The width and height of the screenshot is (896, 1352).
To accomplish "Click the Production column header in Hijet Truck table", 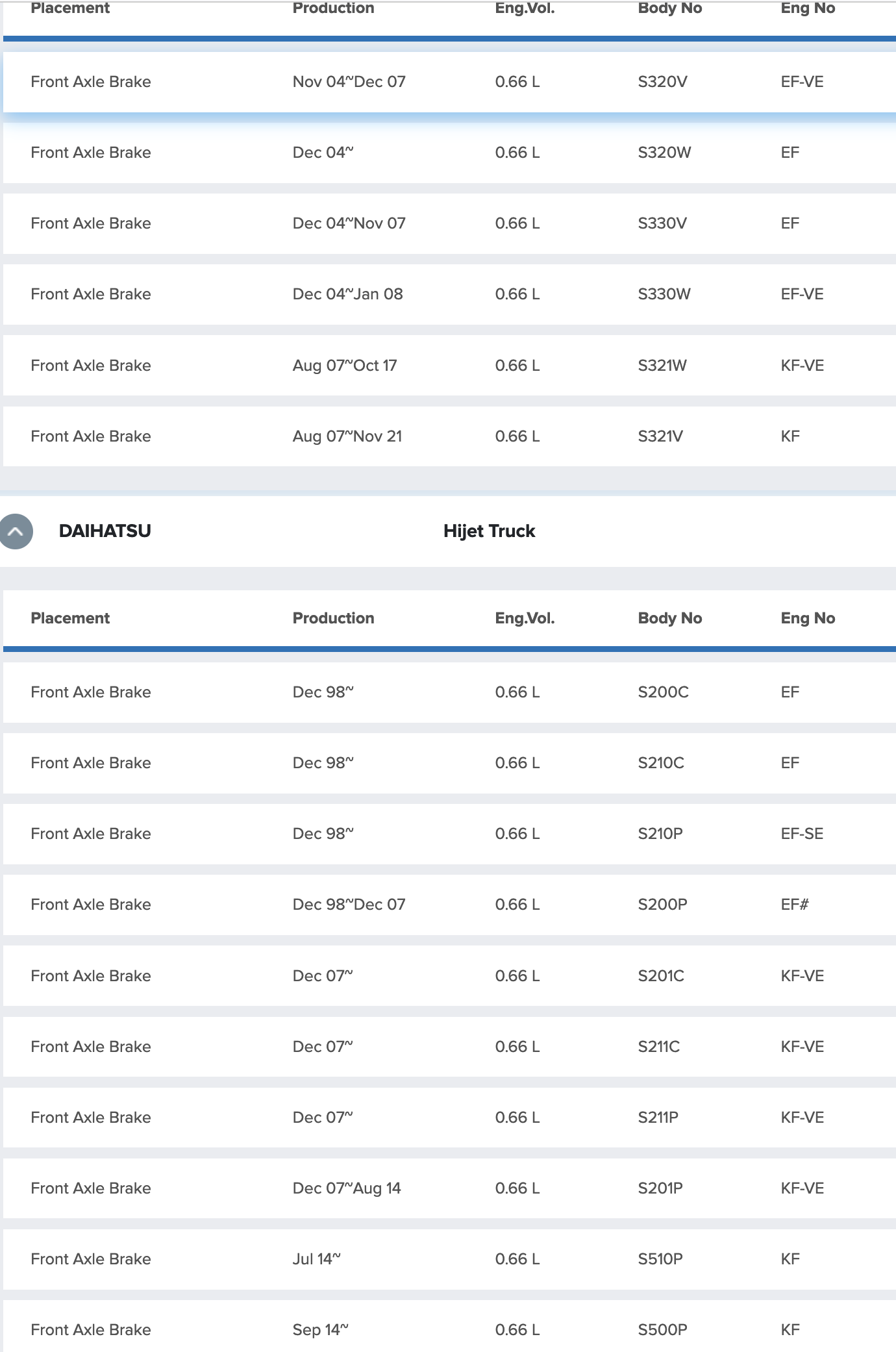I will 333,618.
